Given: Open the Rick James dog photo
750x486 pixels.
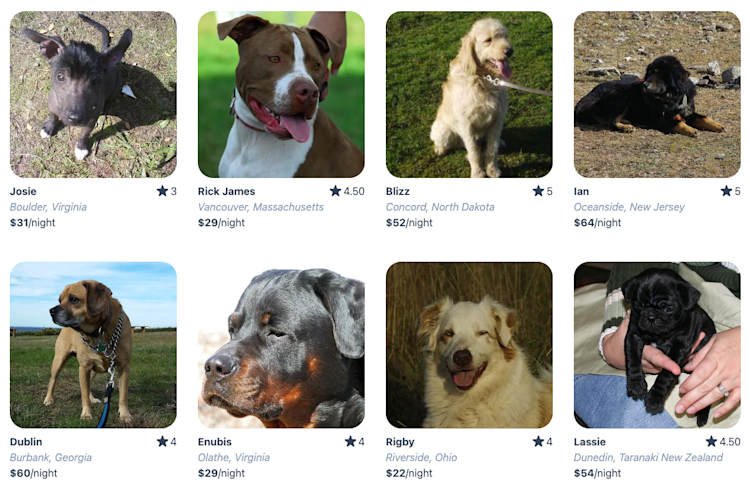Looking at the screenshot, I should (x=281, y=95).
